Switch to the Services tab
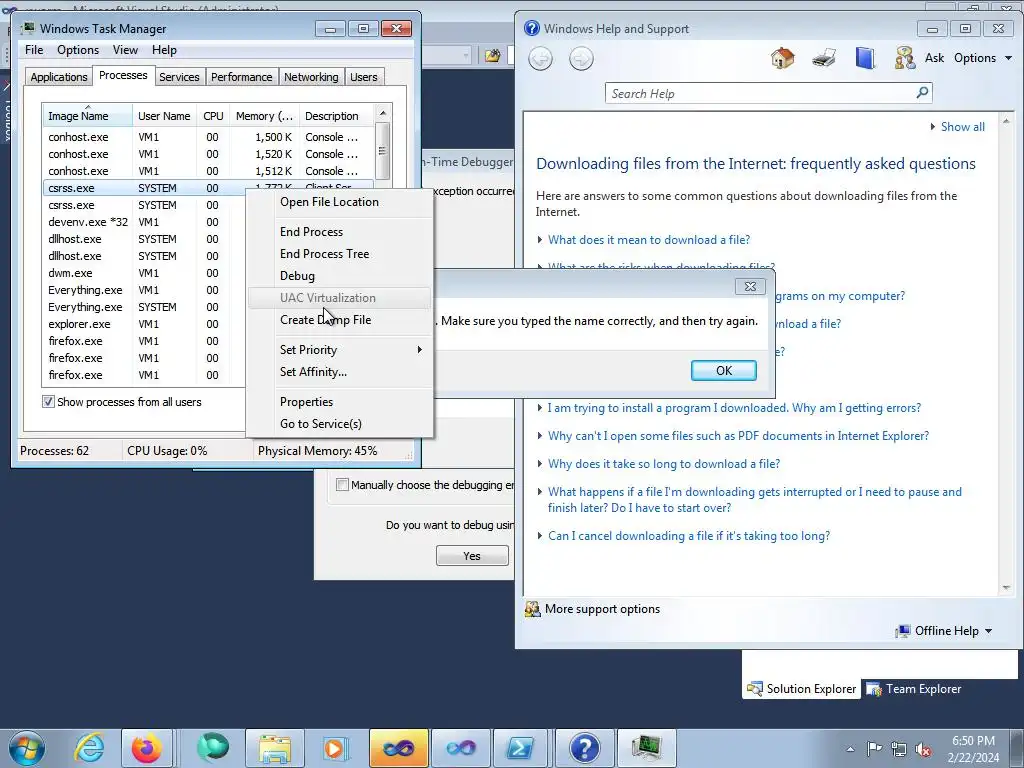The height and width of the screenshot is (768, 1024). click(x=179, y=77)
